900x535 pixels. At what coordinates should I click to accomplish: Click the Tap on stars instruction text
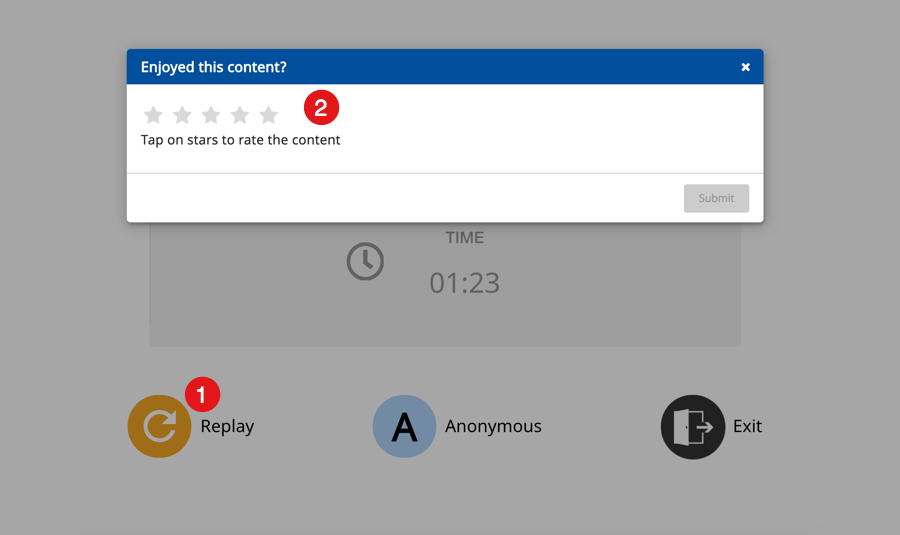(240, 140)
